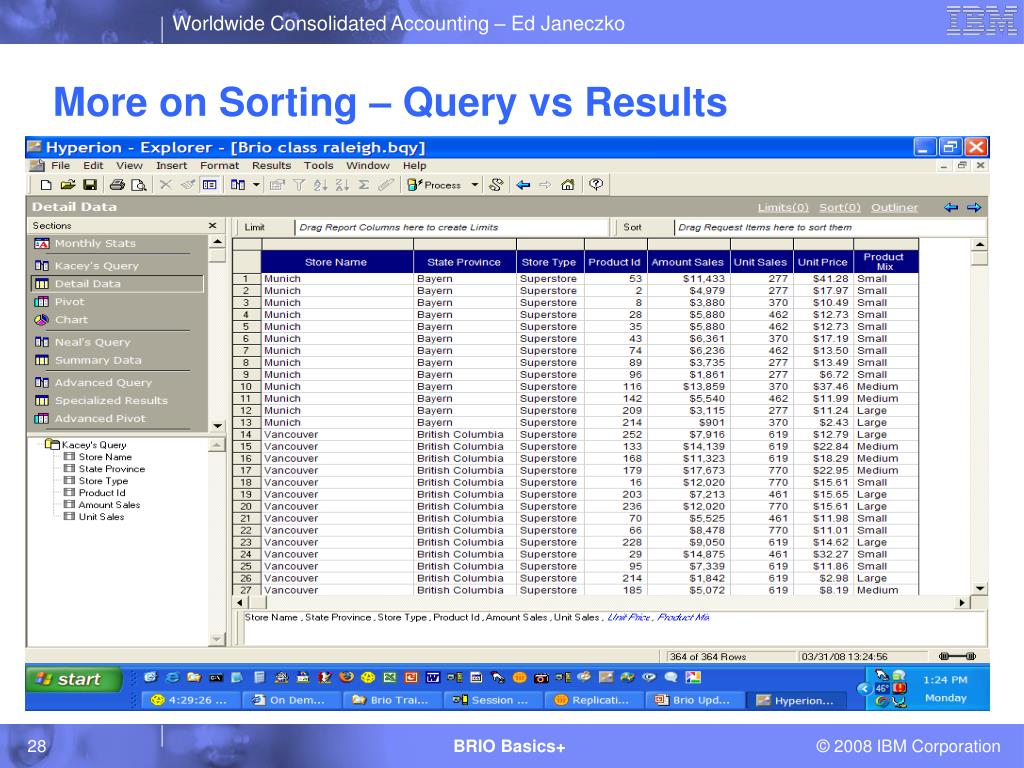Click the Insert Section toolbar icon
Viewport: 1024px width, 768px height.
click(238, 185)
